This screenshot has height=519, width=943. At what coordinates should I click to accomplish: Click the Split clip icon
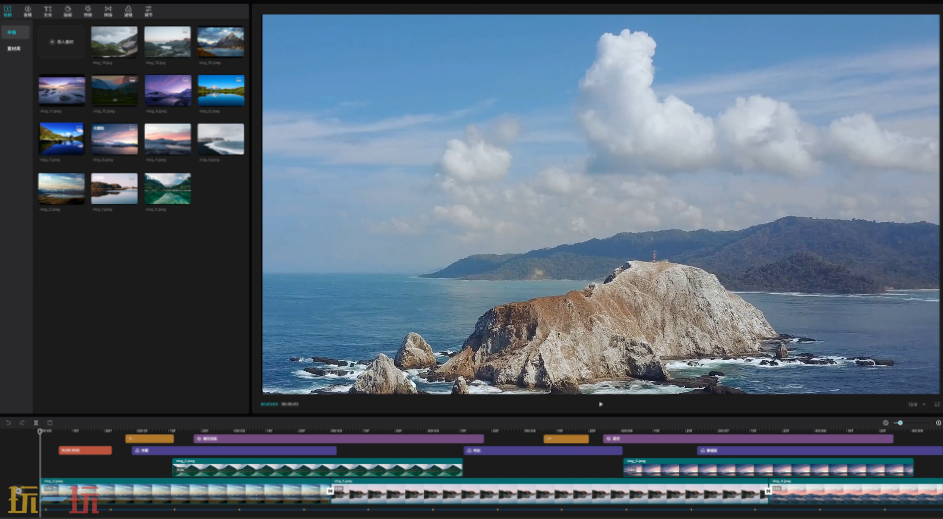[36, 423]
